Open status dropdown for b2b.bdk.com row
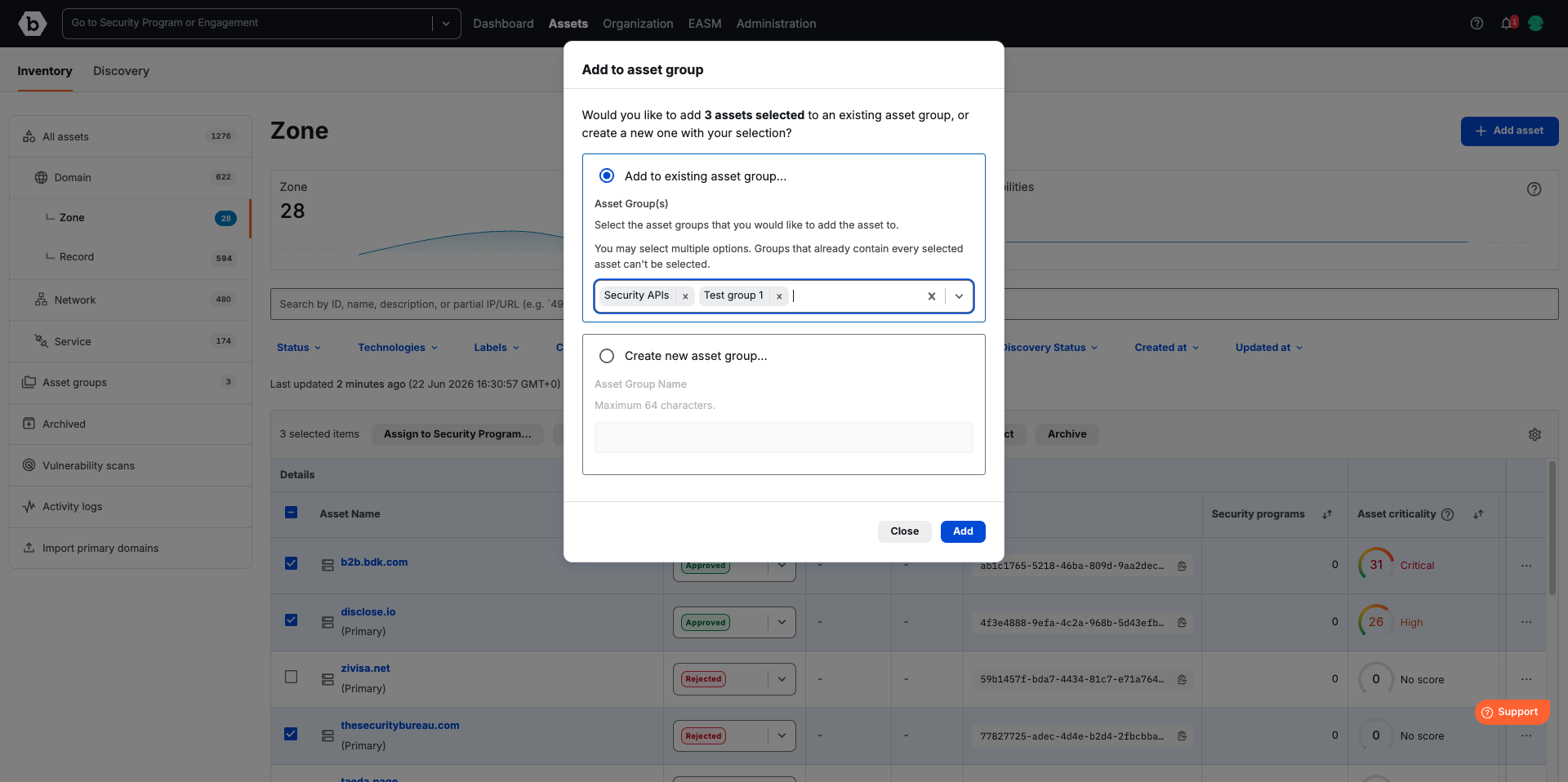 (x=782, y=566)
